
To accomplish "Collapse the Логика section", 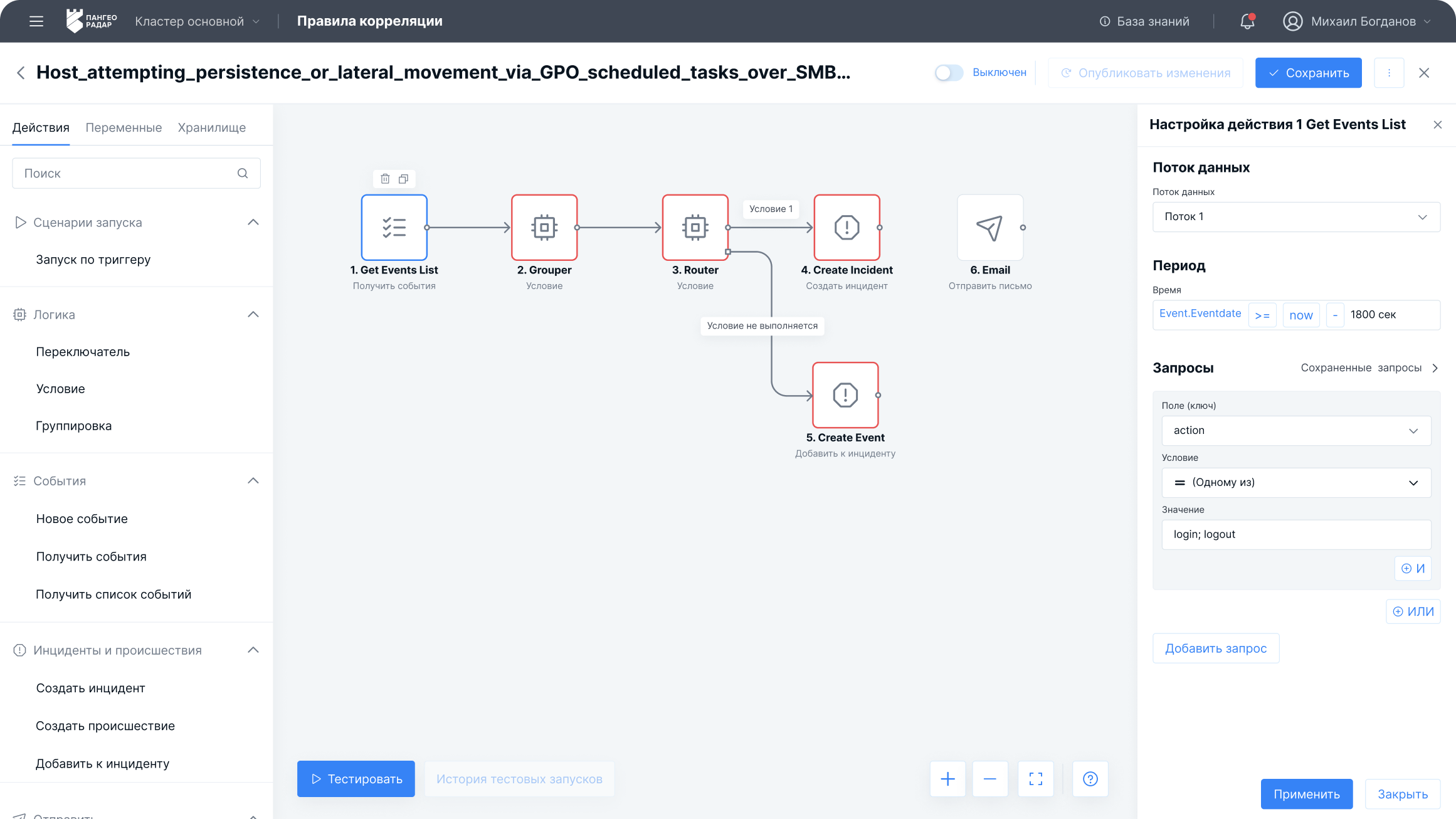I will (253, 314).
